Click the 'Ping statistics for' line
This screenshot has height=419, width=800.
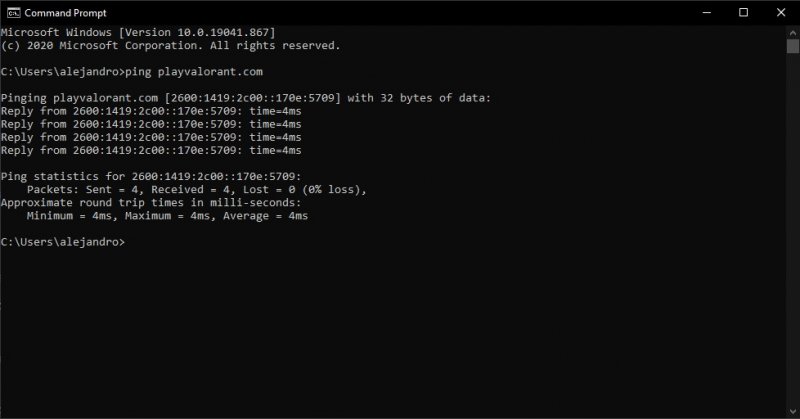pos(148,176)
